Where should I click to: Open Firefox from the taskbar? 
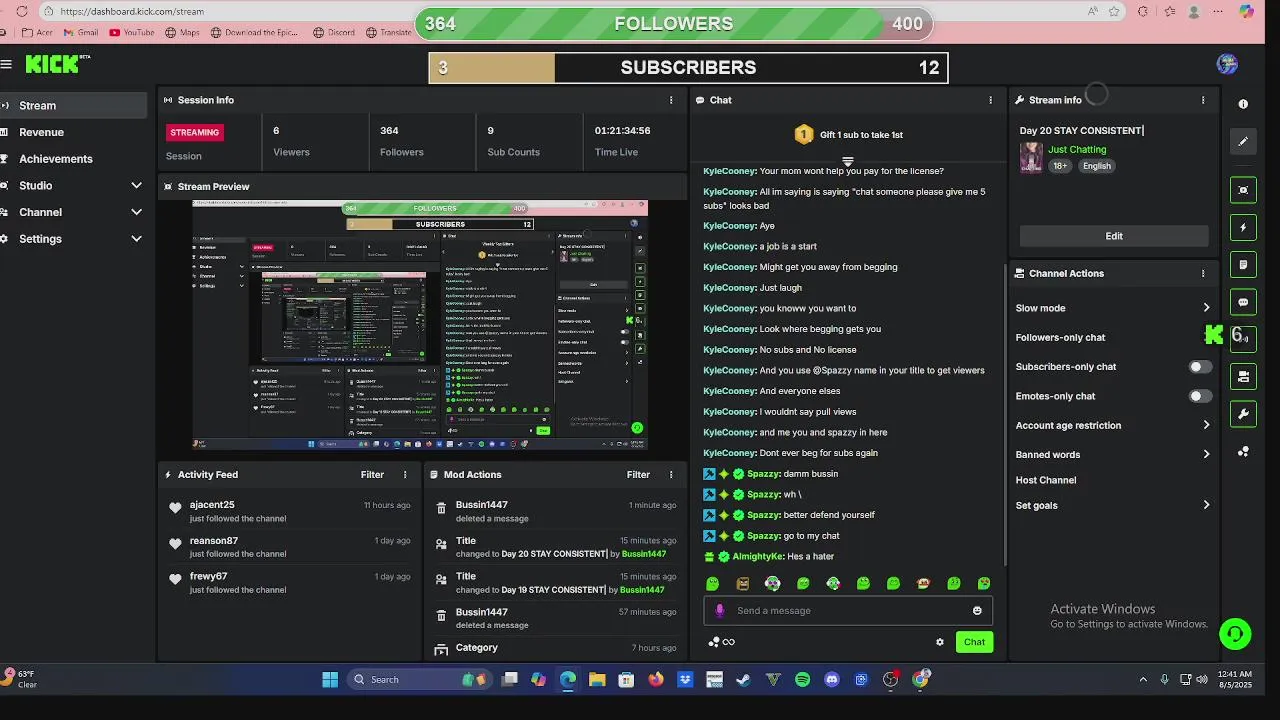point(656,680)
